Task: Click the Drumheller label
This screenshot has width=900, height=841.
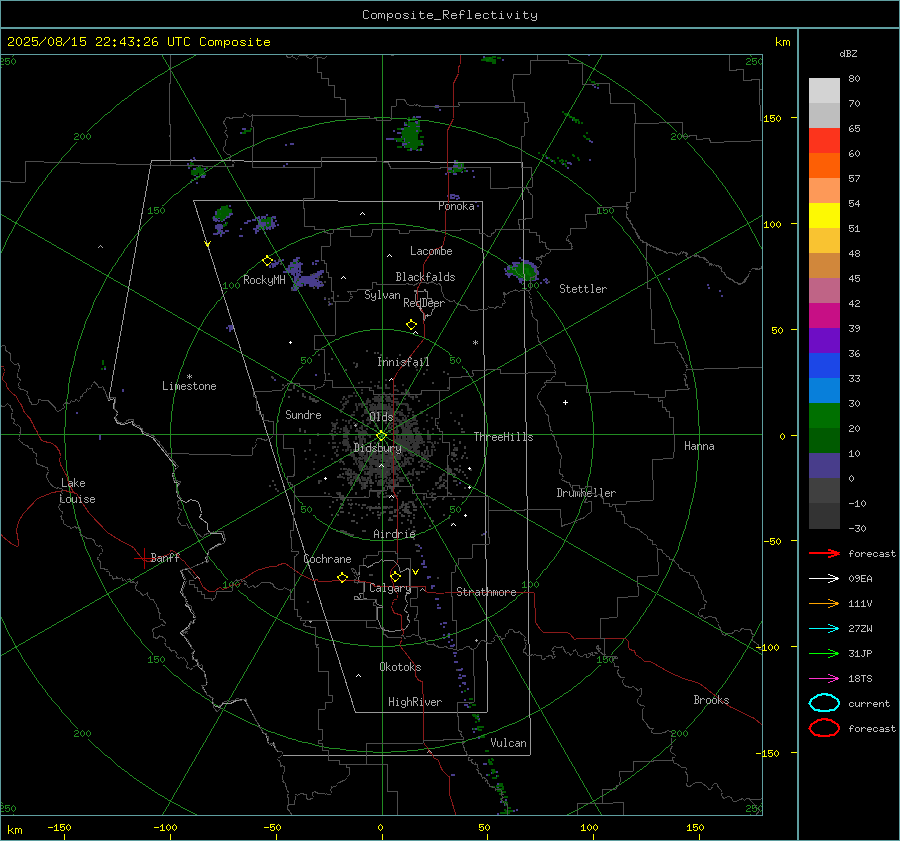Action: [x=586, y=493]
